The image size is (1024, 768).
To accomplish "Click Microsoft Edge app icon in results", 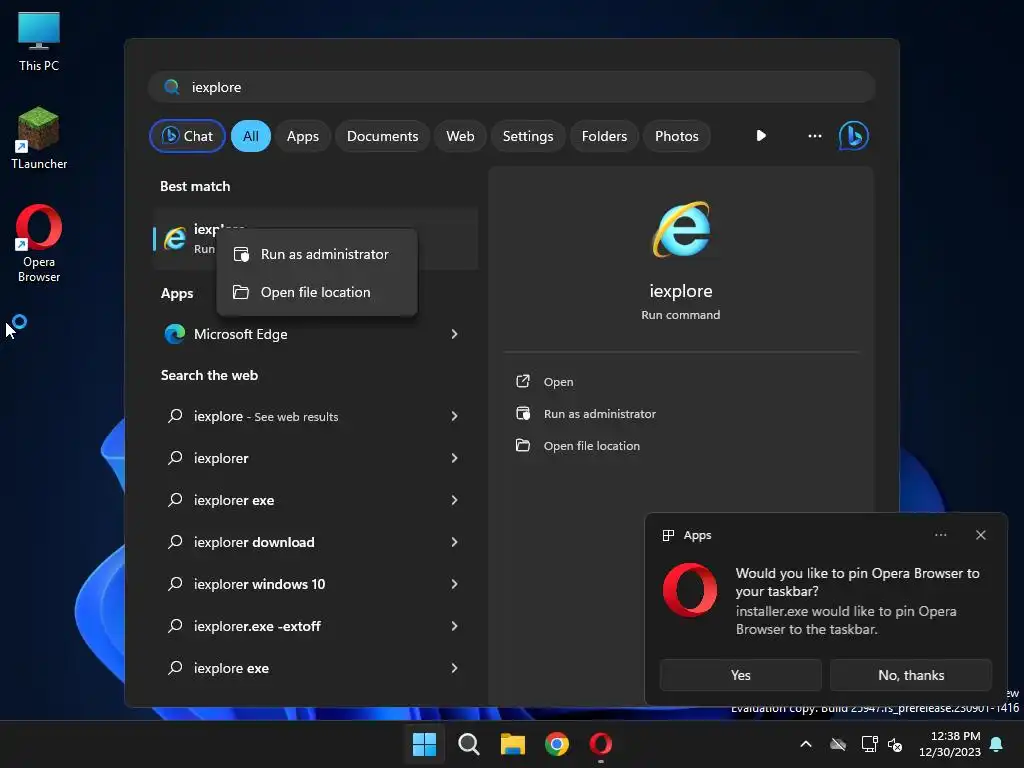I will [x=174, y=334].
